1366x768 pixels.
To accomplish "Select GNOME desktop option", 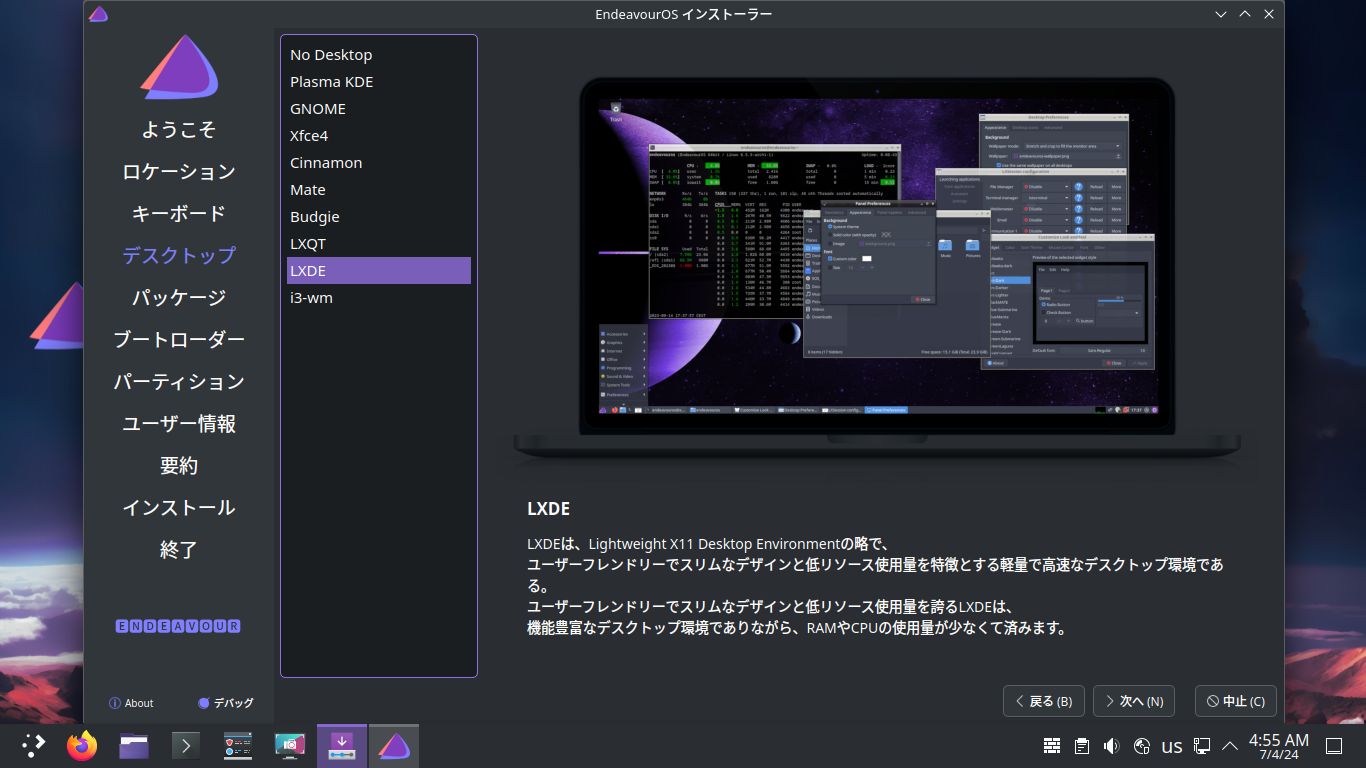I will point(379,109).
